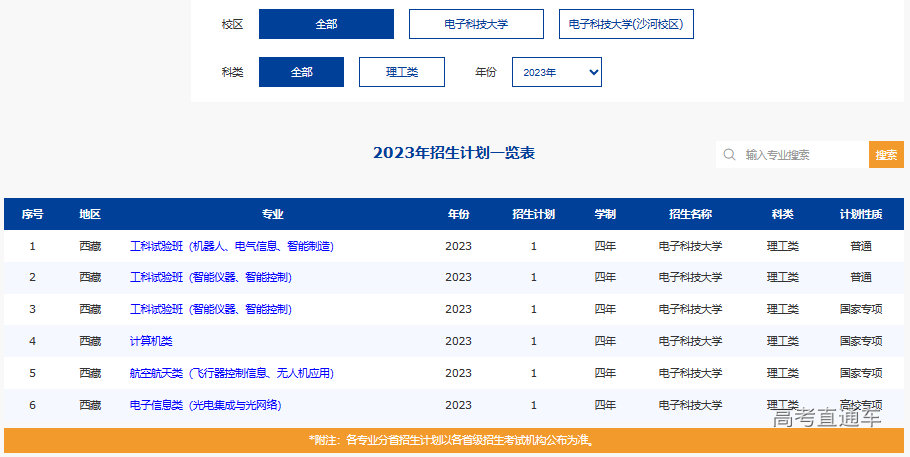Click the 2023年招生计划一览表 title
This screenshot has width=910, height=457.
coord(453,153)
